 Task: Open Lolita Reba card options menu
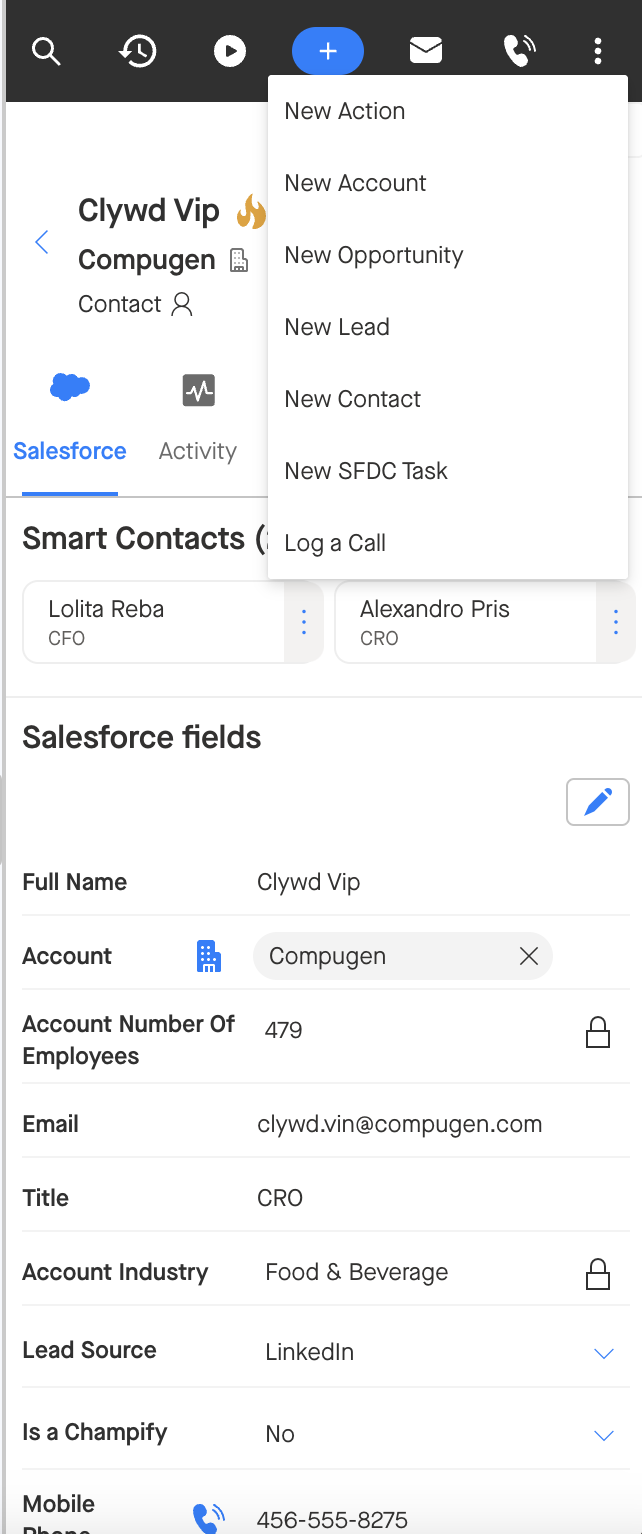304,623
